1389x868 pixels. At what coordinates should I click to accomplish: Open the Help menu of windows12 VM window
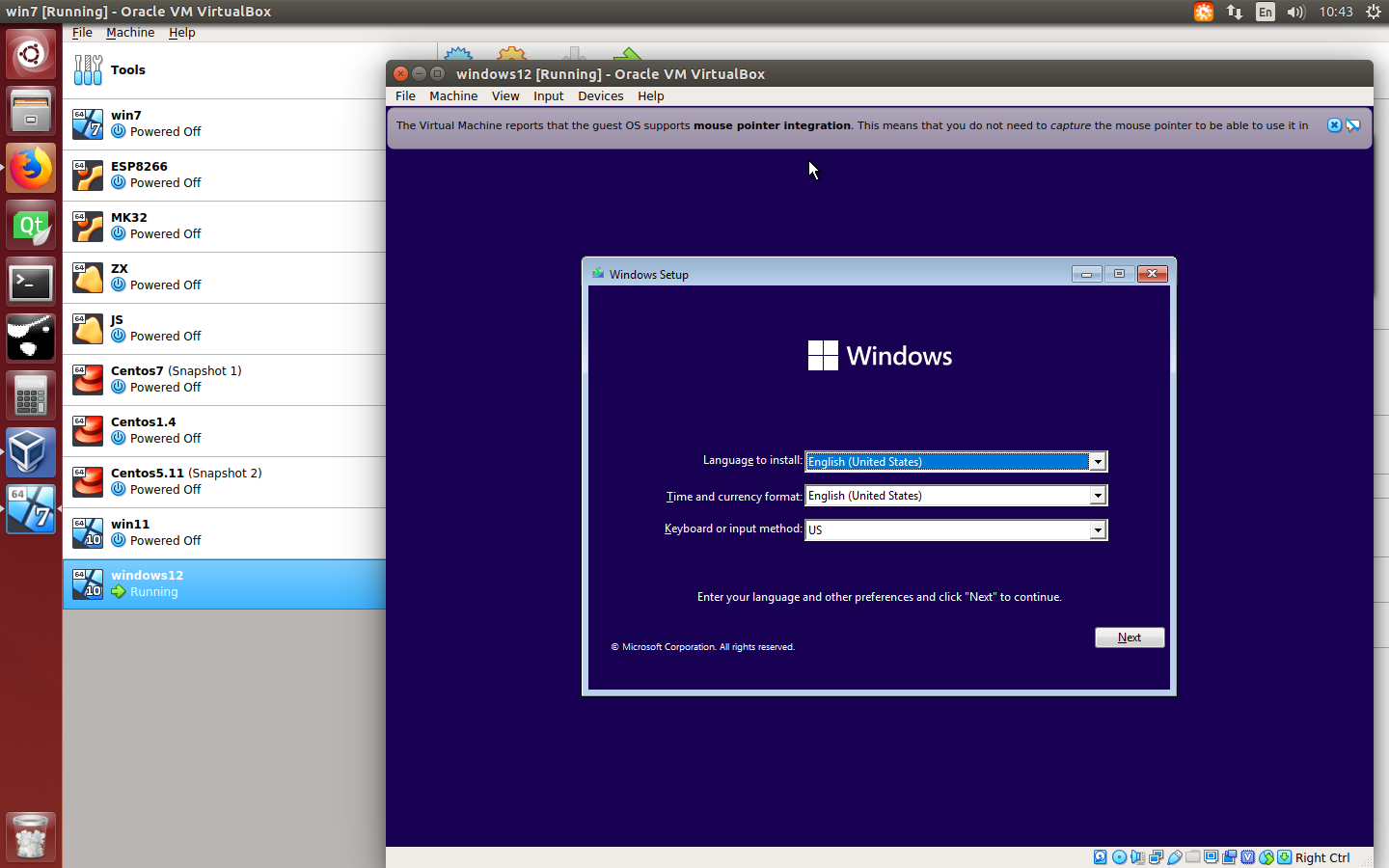point(651,95)
